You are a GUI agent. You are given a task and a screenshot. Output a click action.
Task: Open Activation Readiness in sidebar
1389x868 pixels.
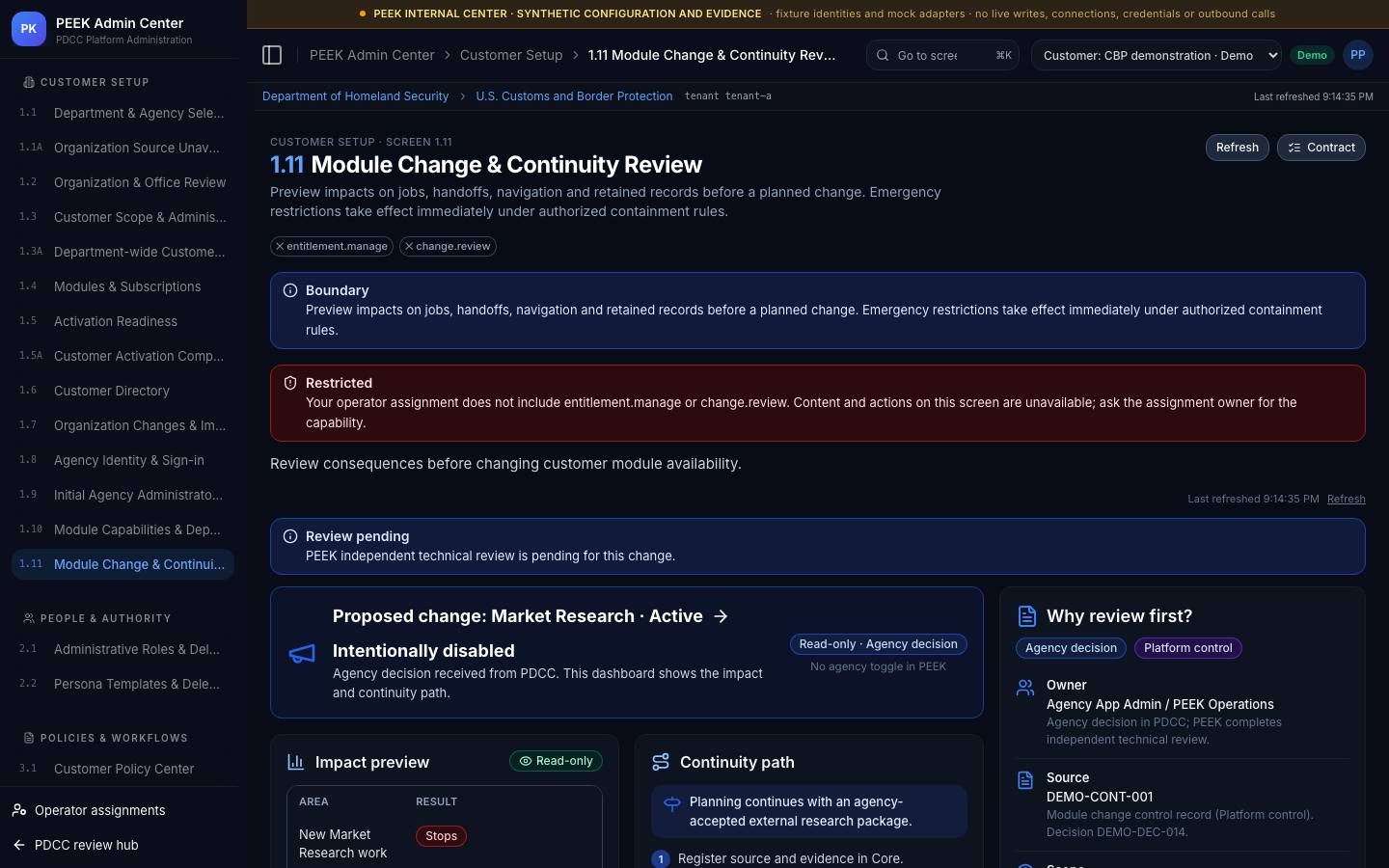[x=123, y=321]
